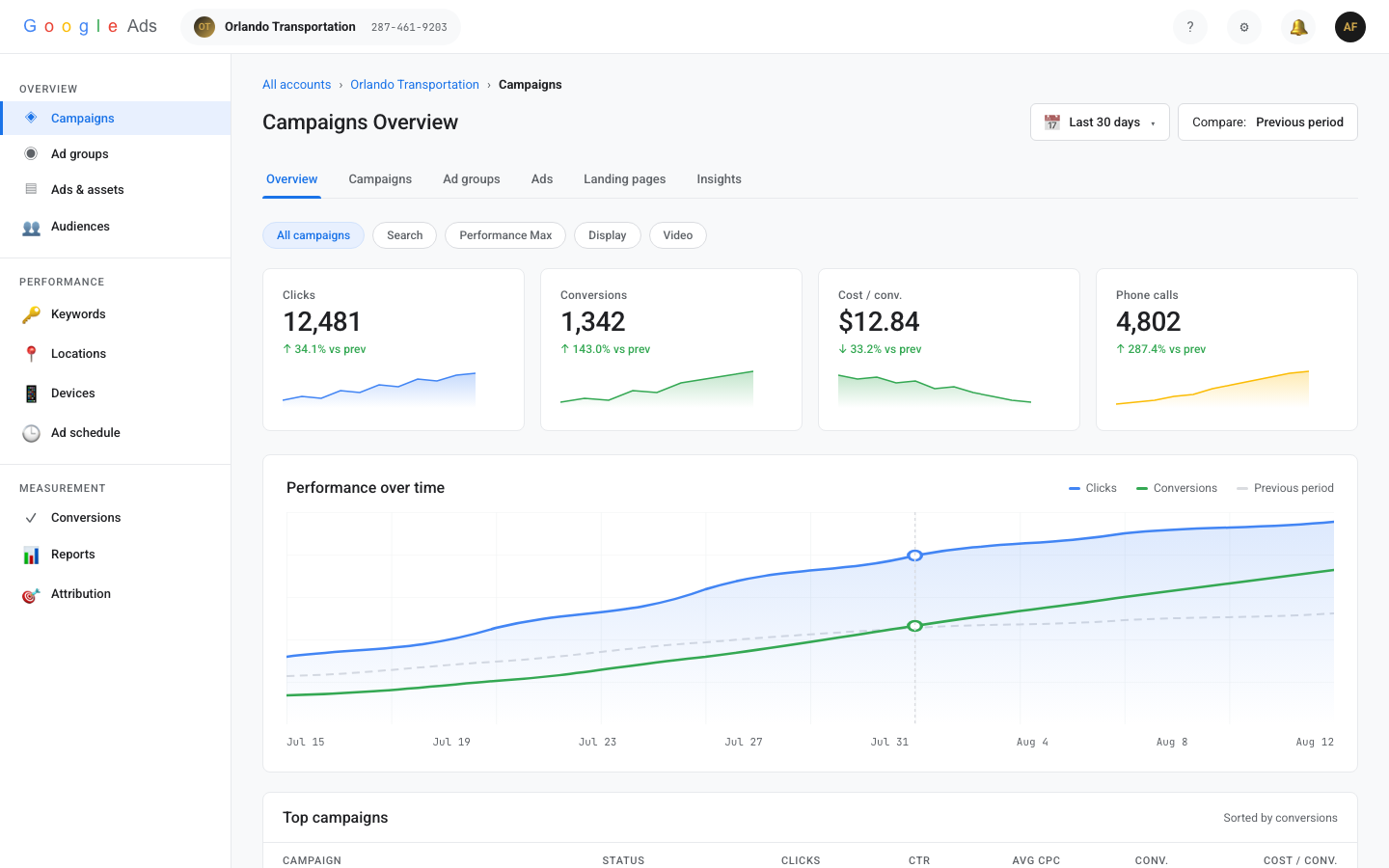Select the Video filter chip
The width and height of the screenshot is (1389, 868).
(678, 235)
